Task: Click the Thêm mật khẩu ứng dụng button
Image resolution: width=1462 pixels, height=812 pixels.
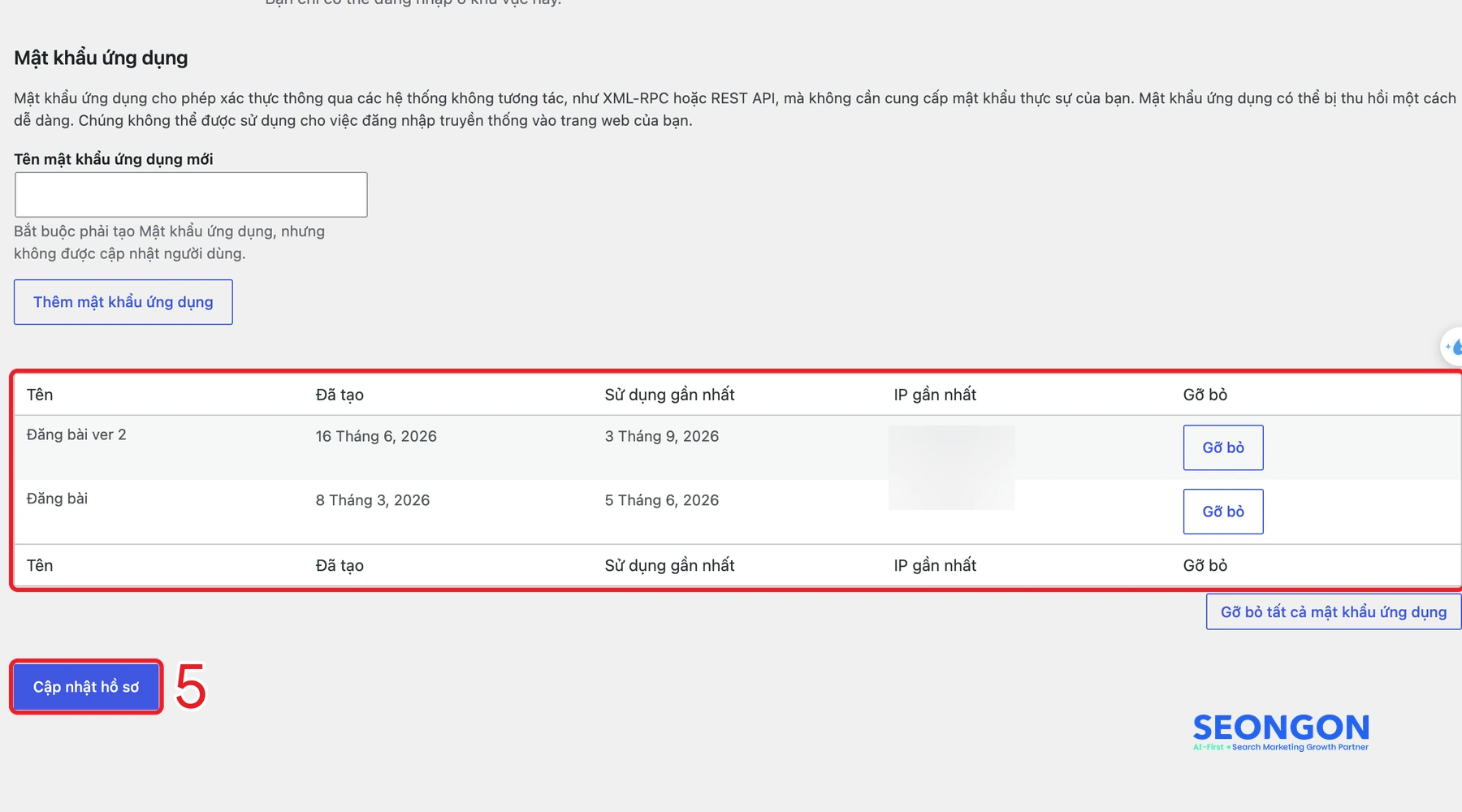Action: tap(123, 302)
